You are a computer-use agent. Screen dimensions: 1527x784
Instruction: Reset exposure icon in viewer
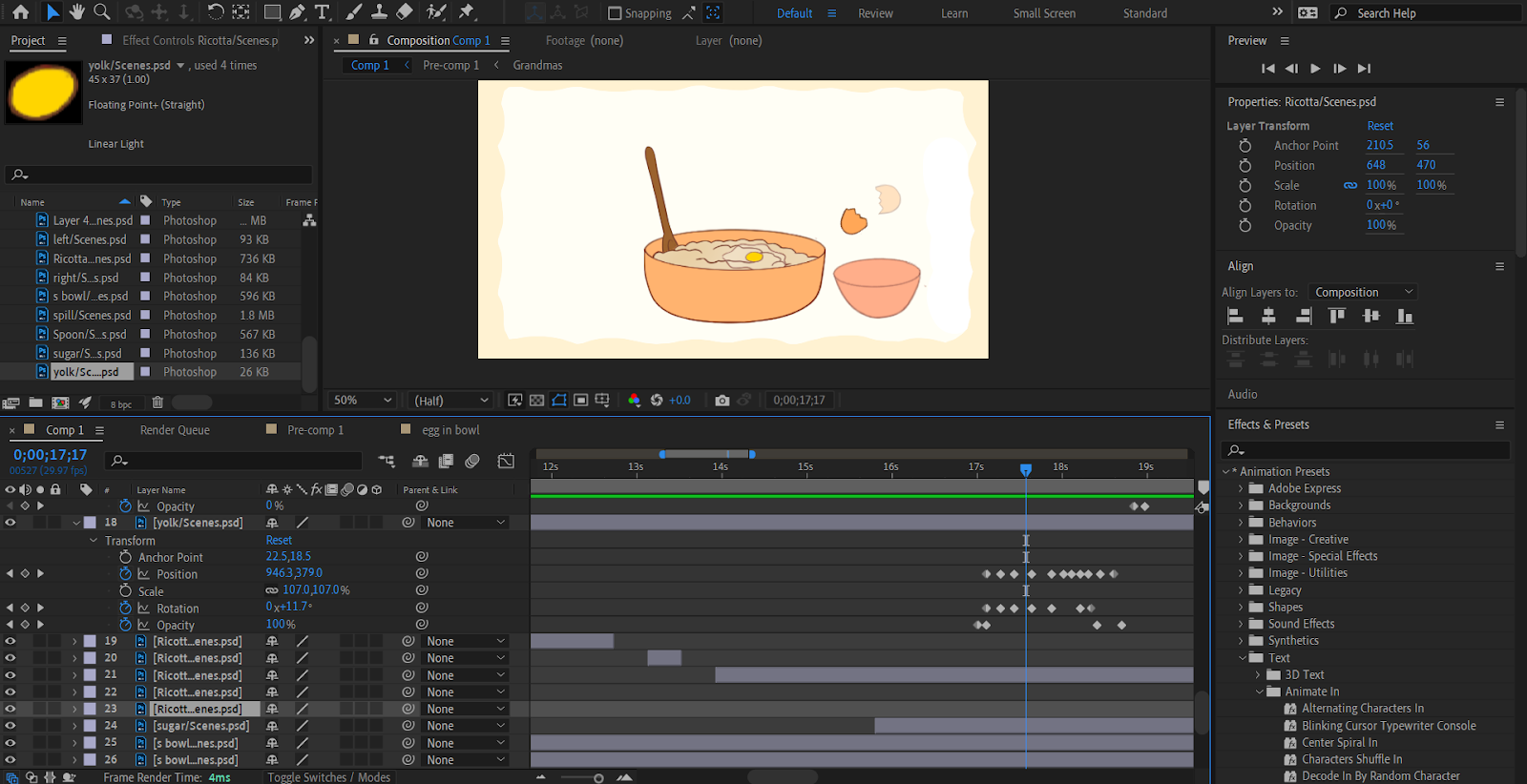(657, 401)
